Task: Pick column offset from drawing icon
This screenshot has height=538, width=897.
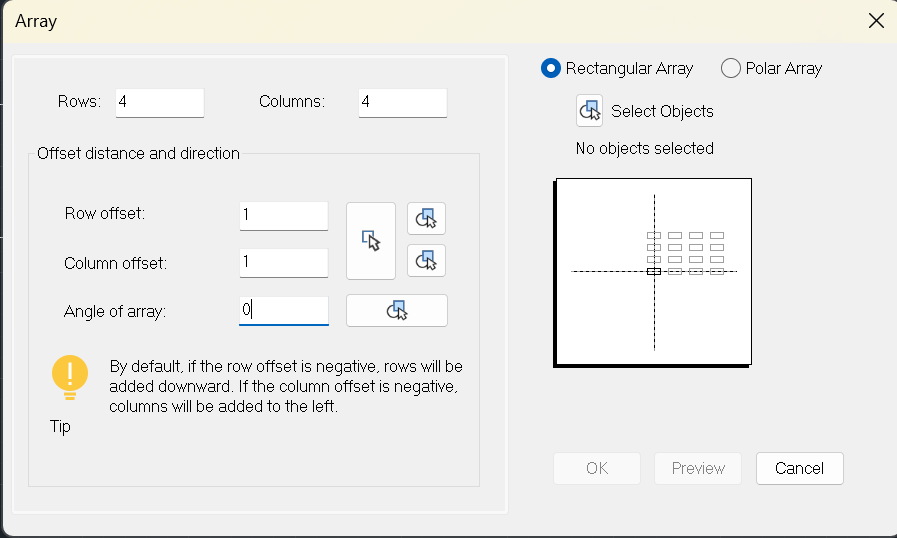Action: pos(426,260)
